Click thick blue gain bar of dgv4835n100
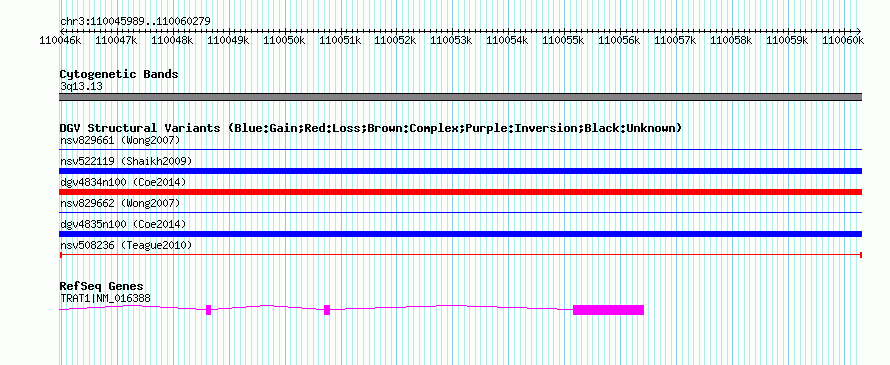 coord(460,234)
